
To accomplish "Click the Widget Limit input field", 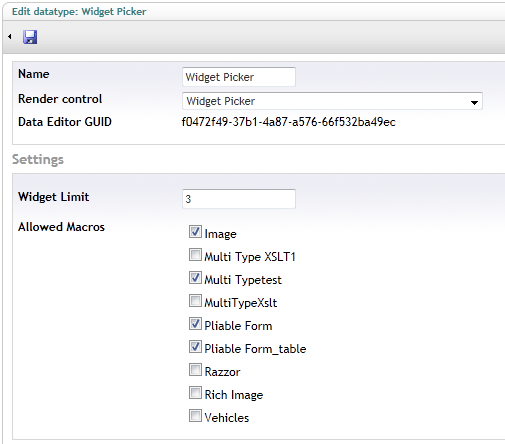I will 239,199.
